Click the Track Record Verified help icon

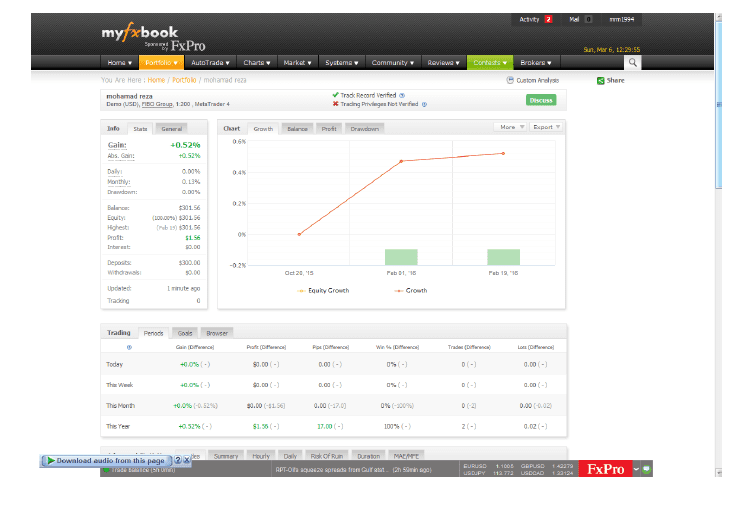[402, 96]
